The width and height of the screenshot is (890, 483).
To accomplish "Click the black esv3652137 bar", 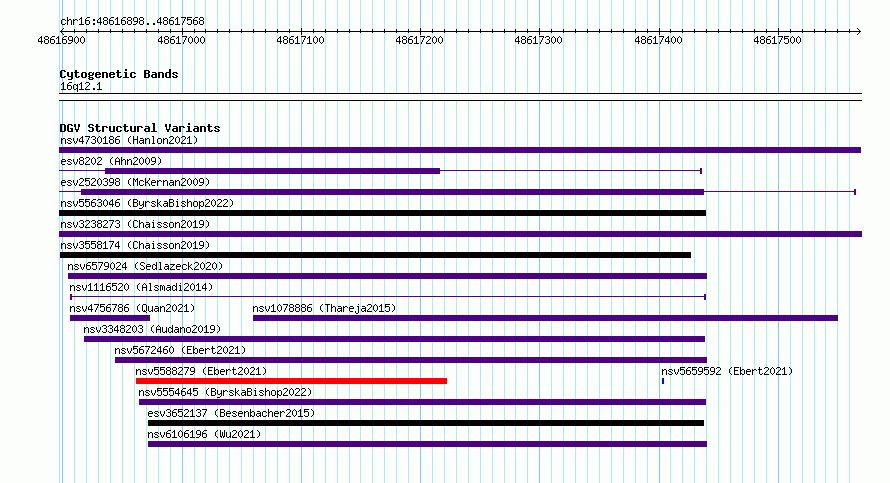I will point(426,423).
